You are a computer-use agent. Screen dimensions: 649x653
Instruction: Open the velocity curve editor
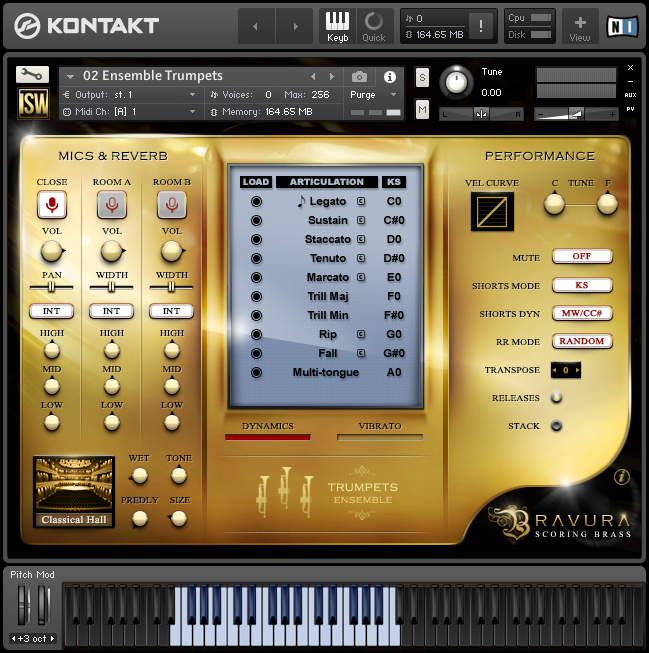coord(492,211)
